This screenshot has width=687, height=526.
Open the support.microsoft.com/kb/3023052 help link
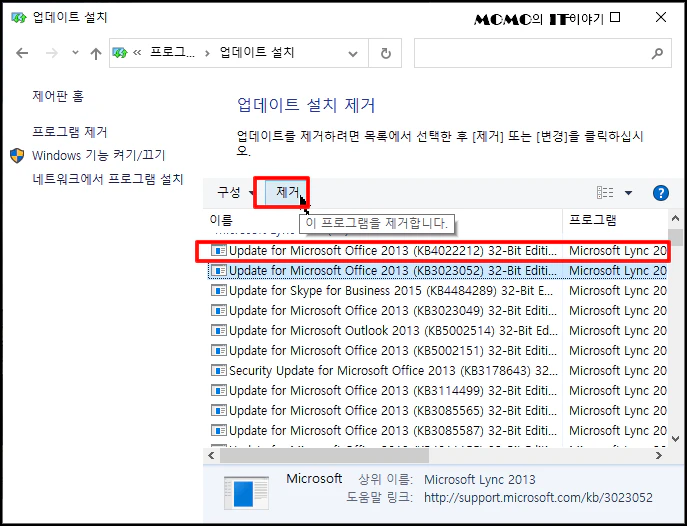[538, 498]
